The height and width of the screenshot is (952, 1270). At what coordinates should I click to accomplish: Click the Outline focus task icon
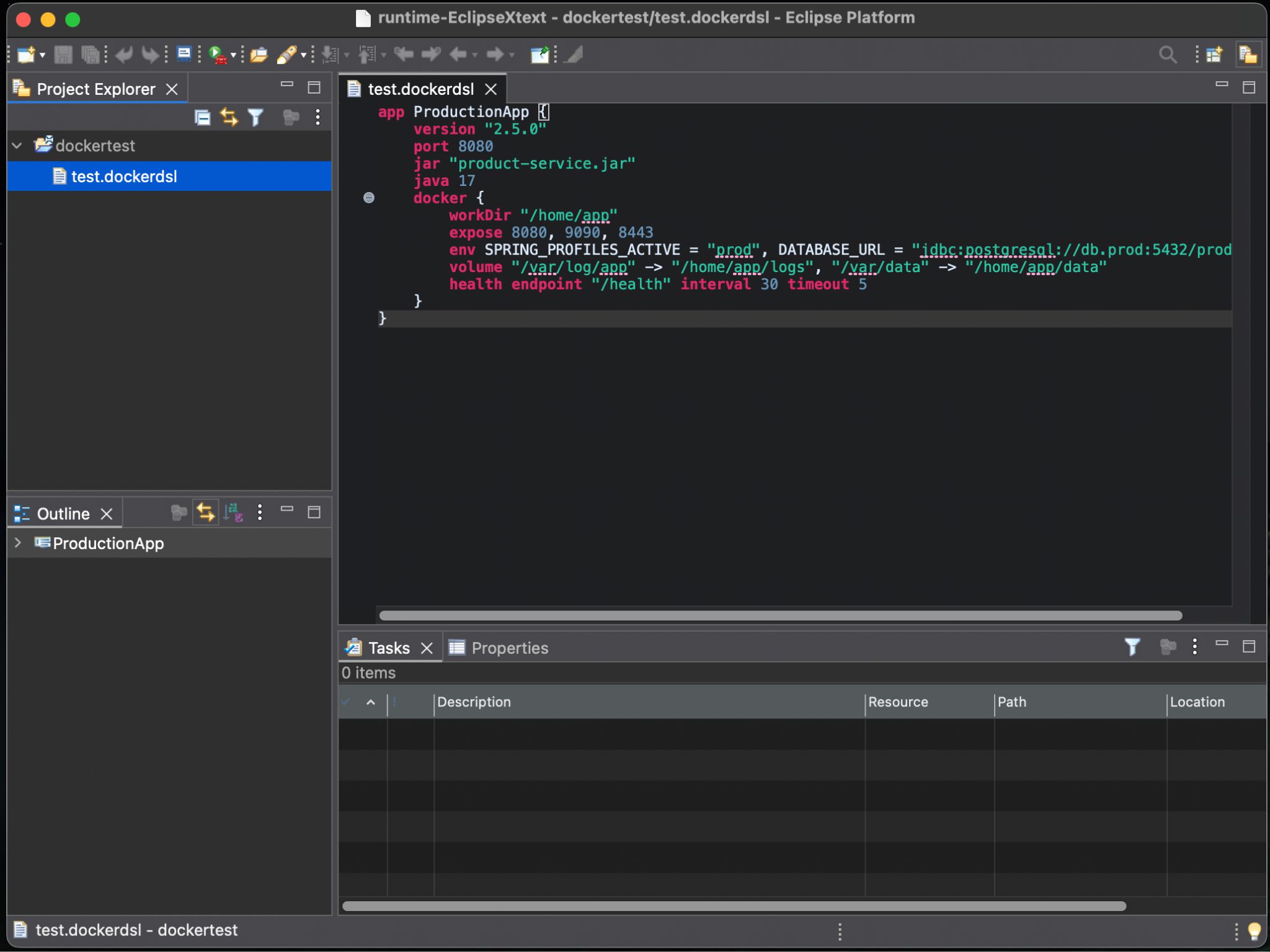pyautogui.click(x=179, y=512)
